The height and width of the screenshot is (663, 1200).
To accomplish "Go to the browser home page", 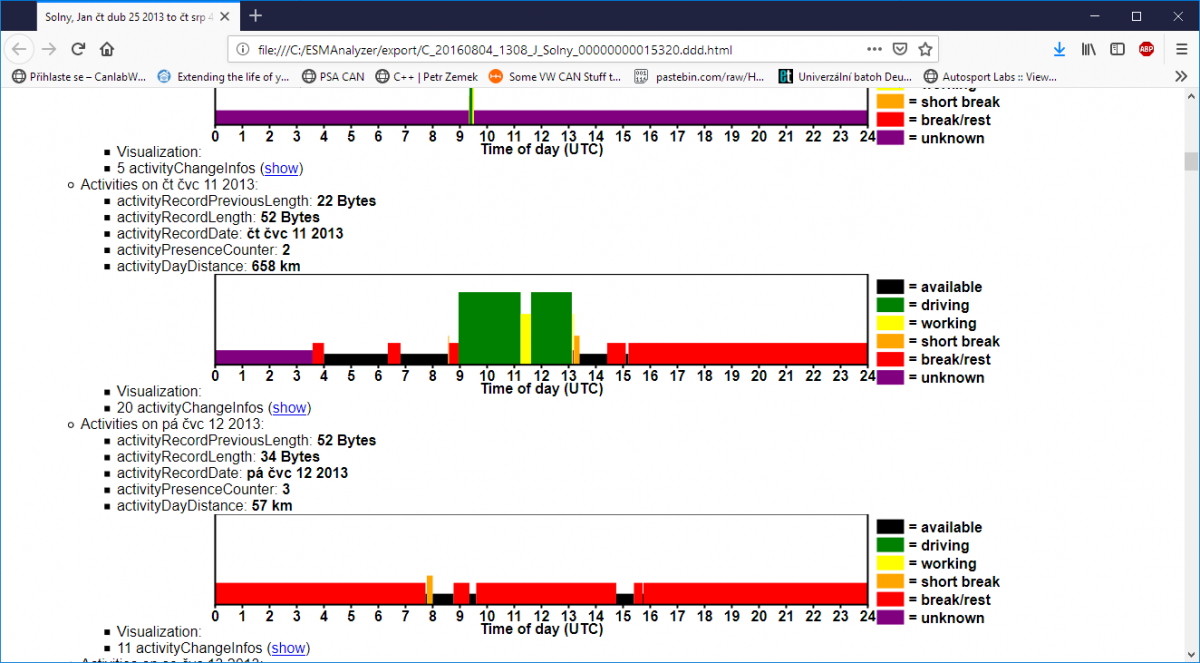I will (107, 49).
